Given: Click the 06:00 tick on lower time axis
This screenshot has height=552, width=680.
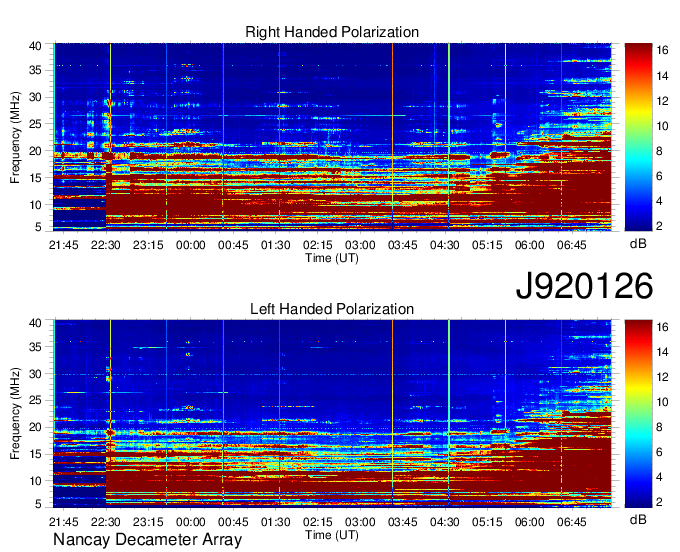Looking at the screenshot, I should coord(530,522).
